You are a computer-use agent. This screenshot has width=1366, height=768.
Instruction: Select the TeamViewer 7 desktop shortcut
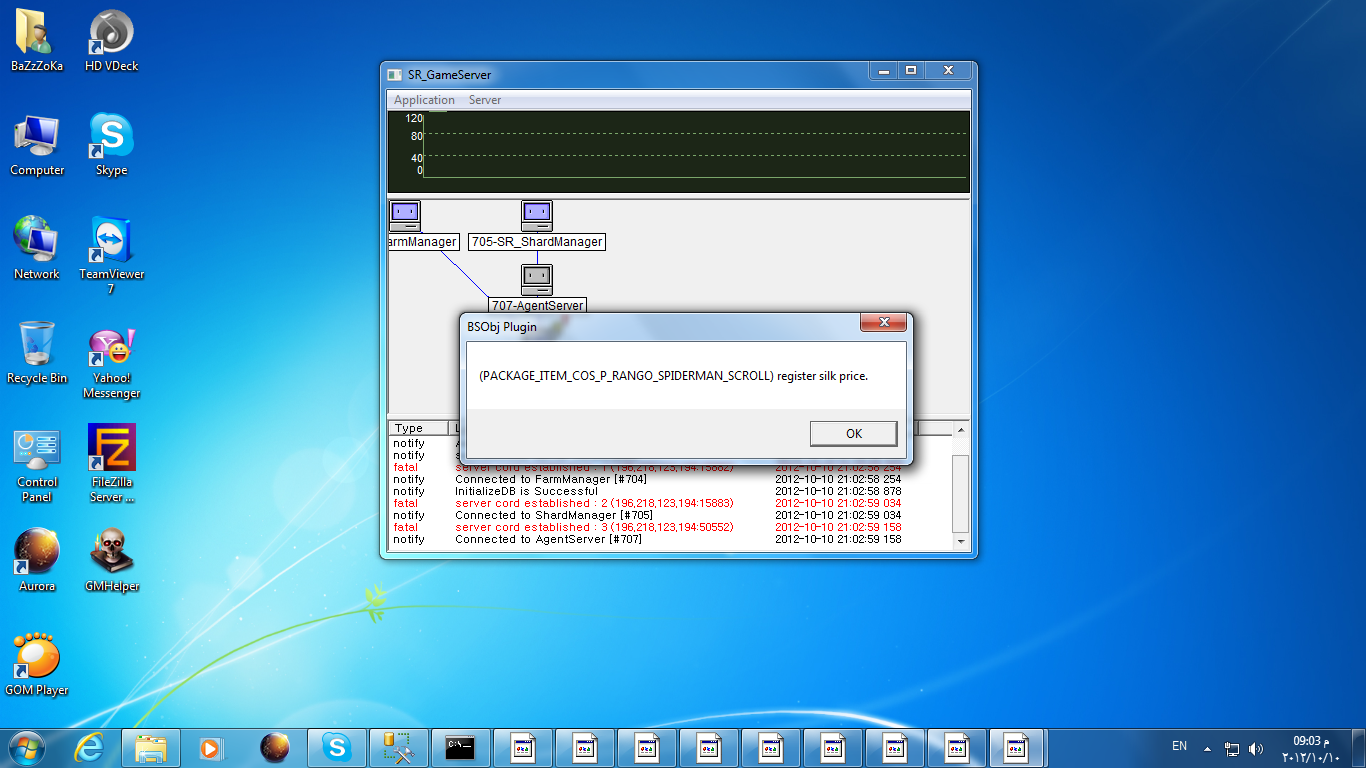click(x=111, y=255)
